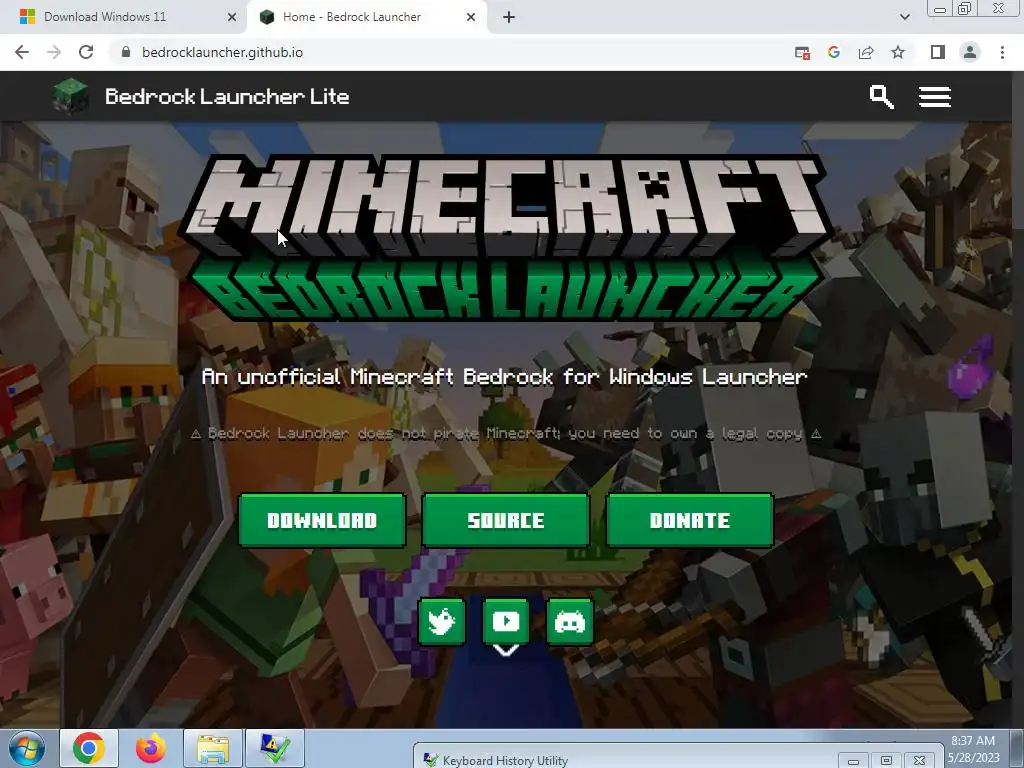Click the green DONATE button
The width and height of the screenshot is (1024, 768).
[690, 520]
